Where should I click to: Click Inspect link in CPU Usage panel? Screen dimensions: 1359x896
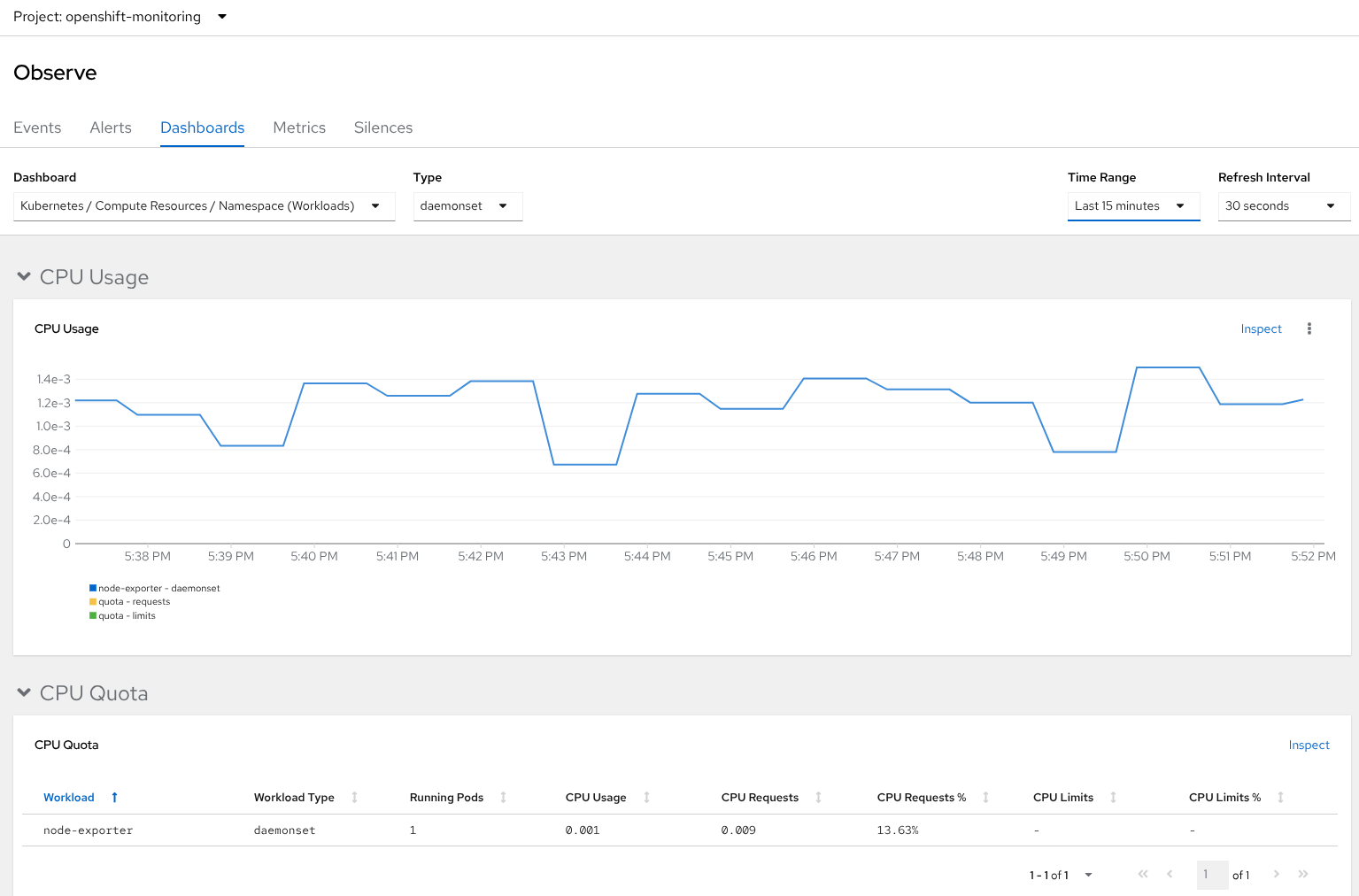click(x=1261, y=328)
